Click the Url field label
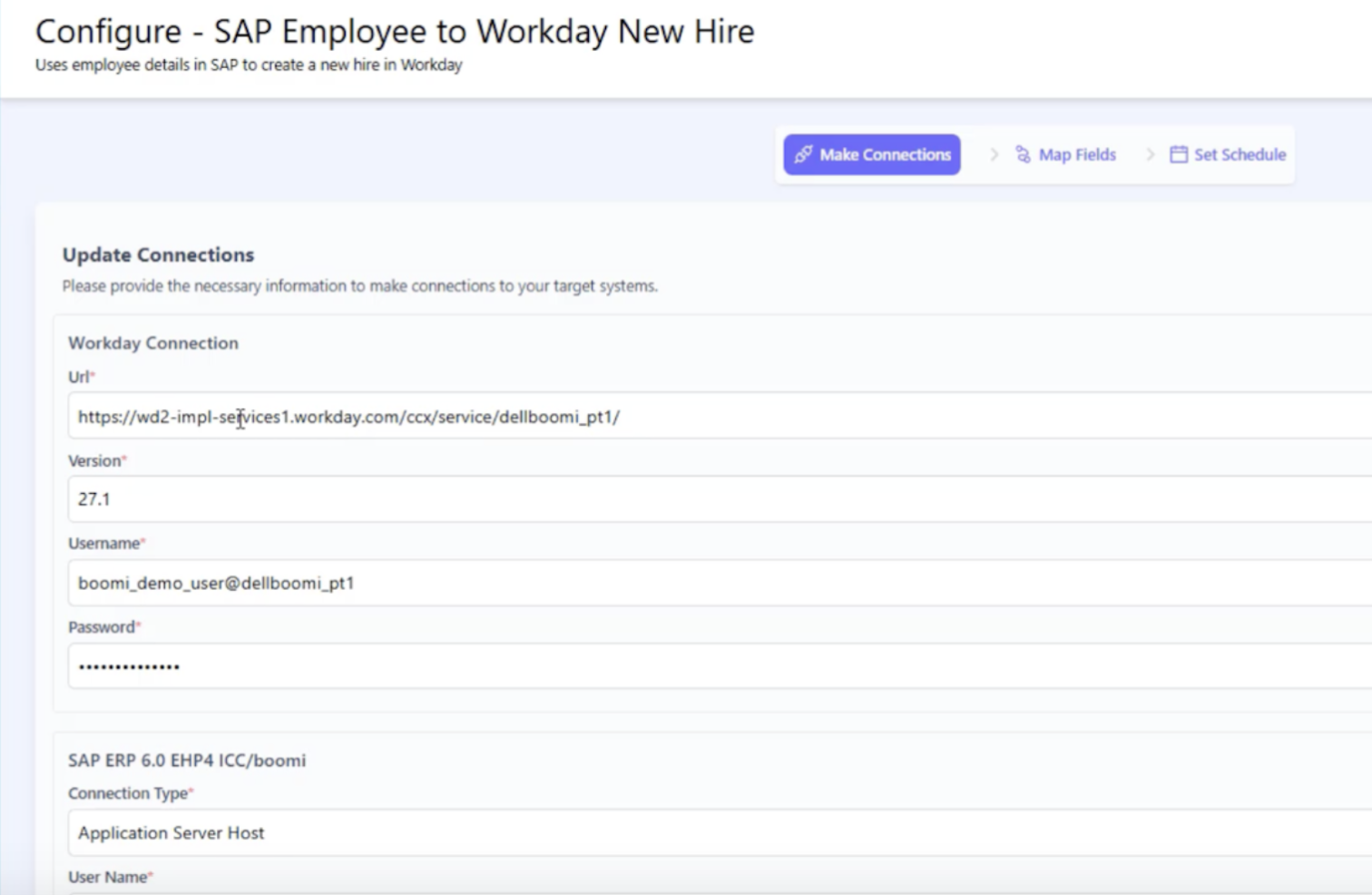The width and height of the screenshot is (1372, 895). [x=81, y=377]
